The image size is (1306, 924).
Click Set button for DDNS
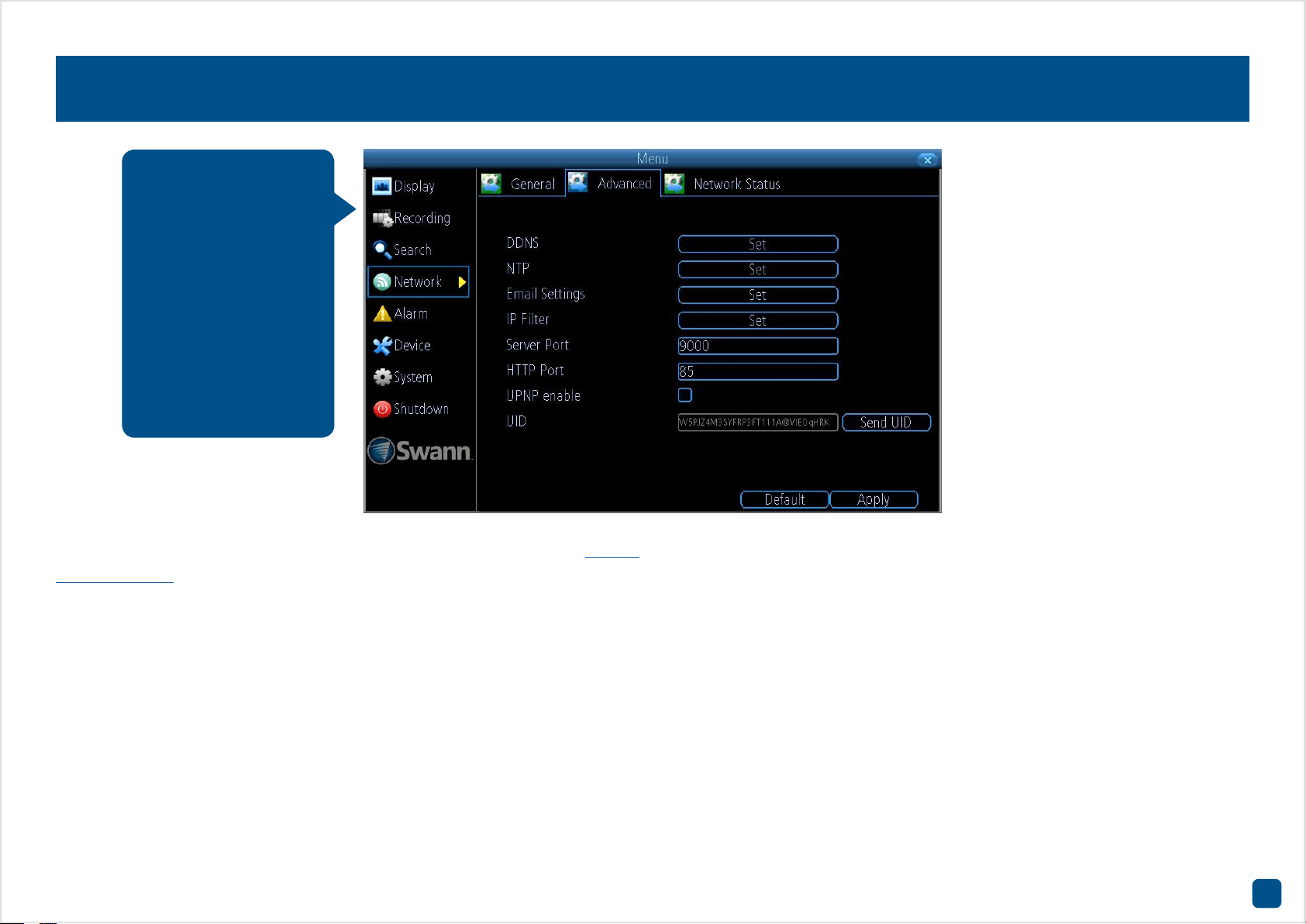(x=758, y=244)
